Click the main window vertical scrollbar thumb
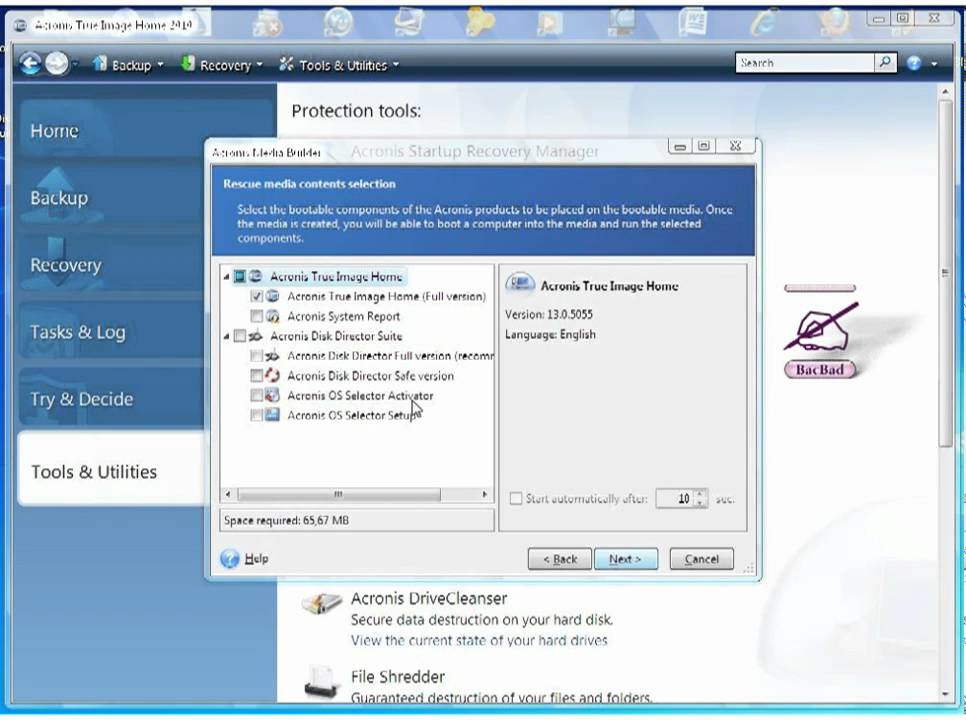The height and width of the screenshot is (720, 966). [x=945, y=273]
